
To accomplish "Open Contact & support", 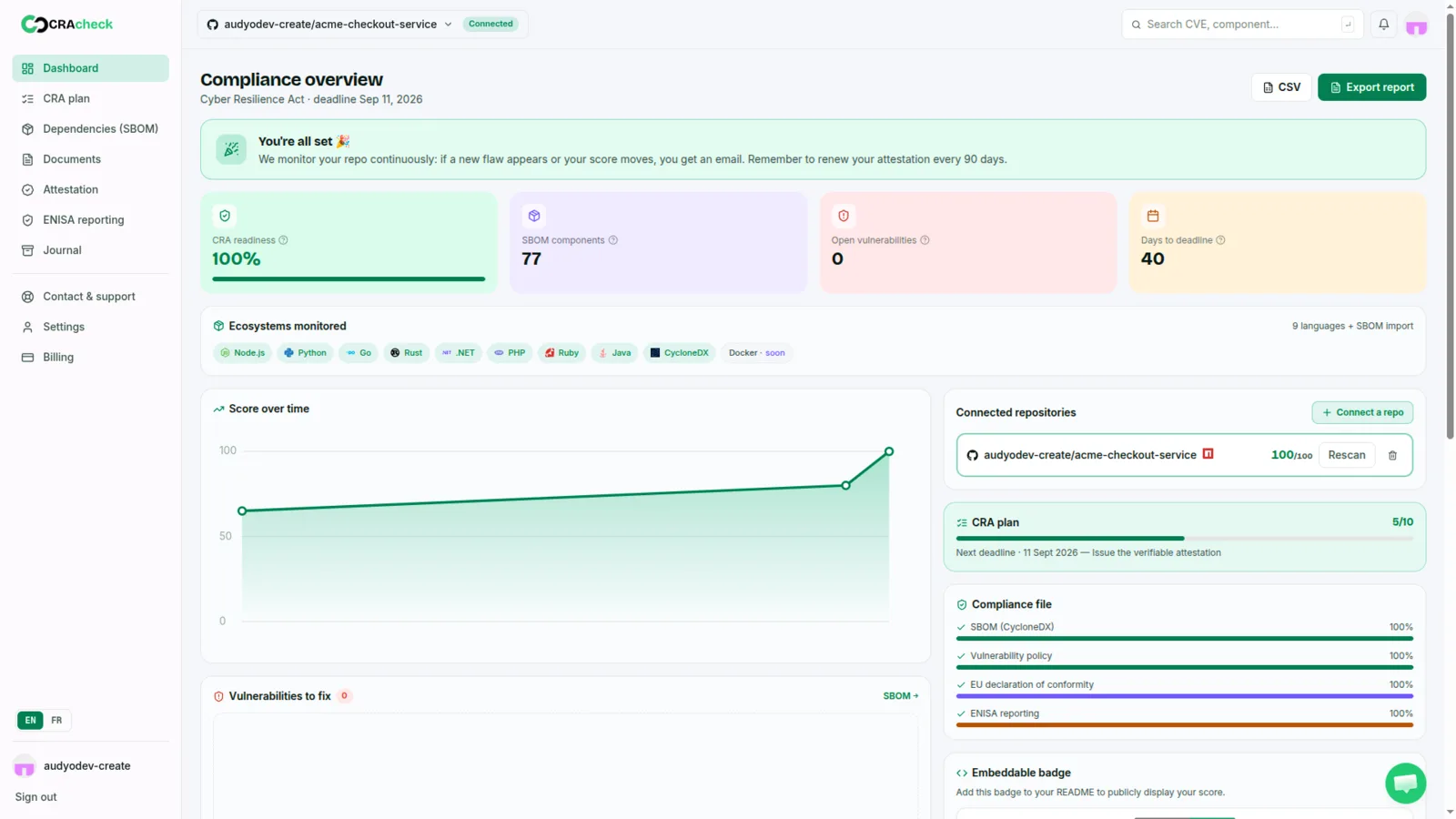I will click(x=90, y=297).
